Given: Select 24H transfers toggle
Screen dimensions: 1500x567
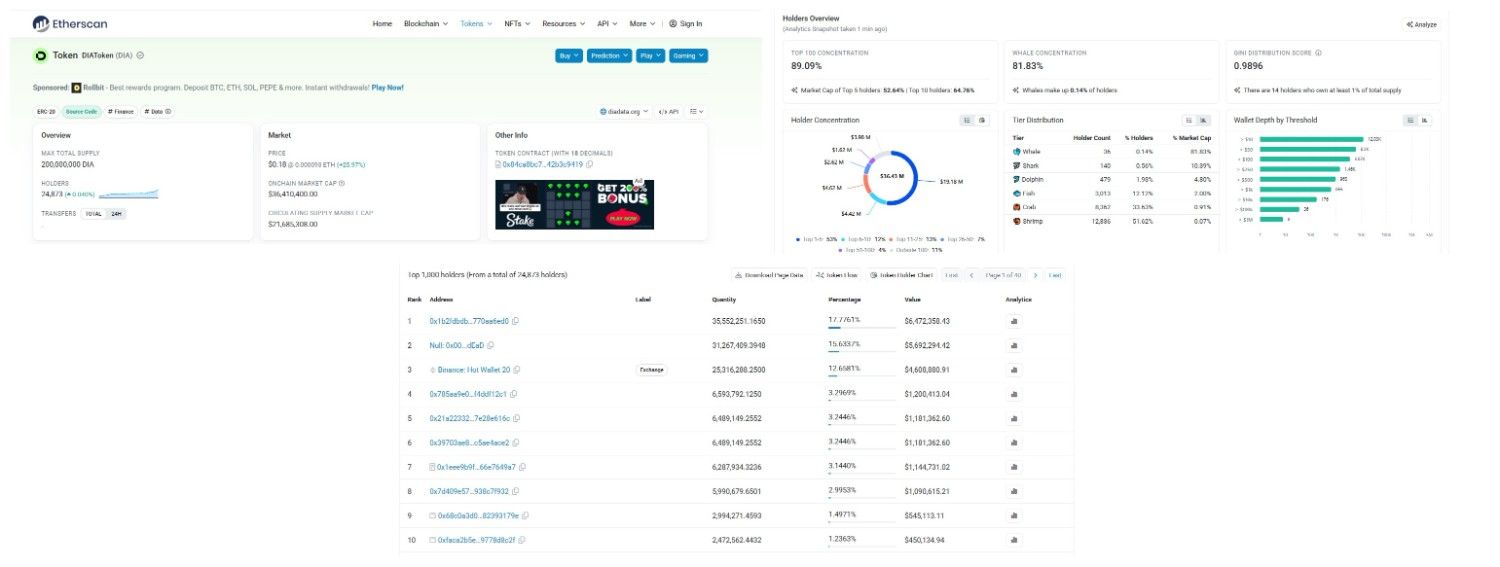Looking at the screenshot, I should tap(116, 214).
